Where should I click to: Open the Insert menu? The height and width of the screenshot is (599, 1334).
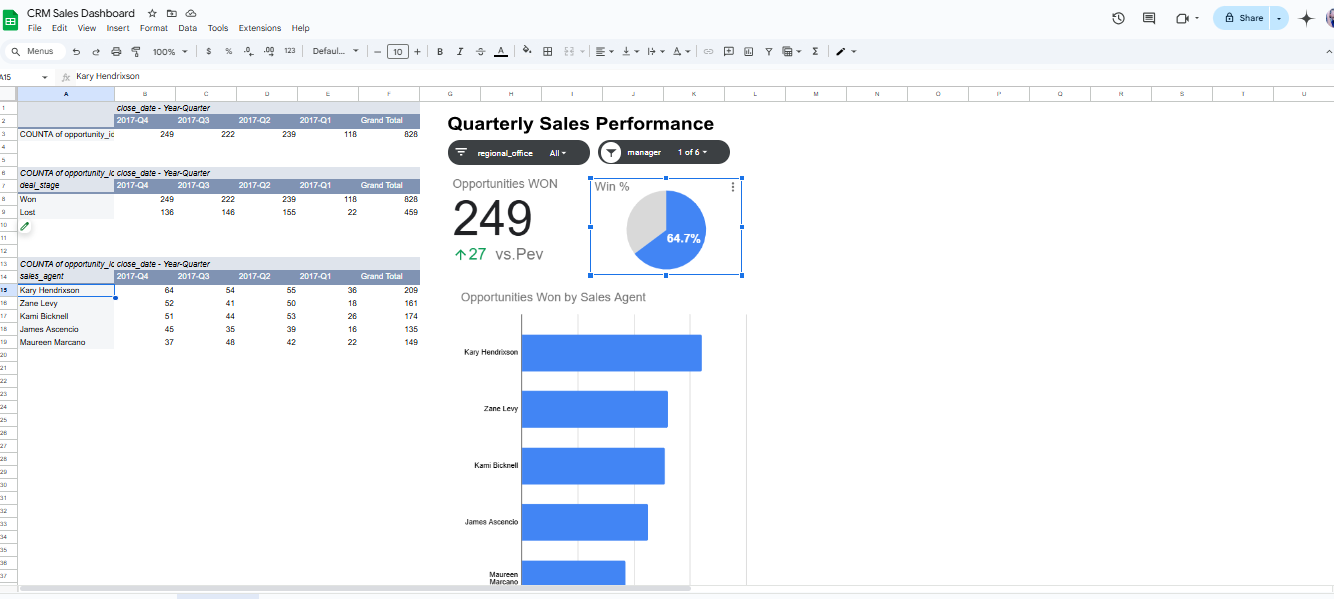tap(118, 28)
